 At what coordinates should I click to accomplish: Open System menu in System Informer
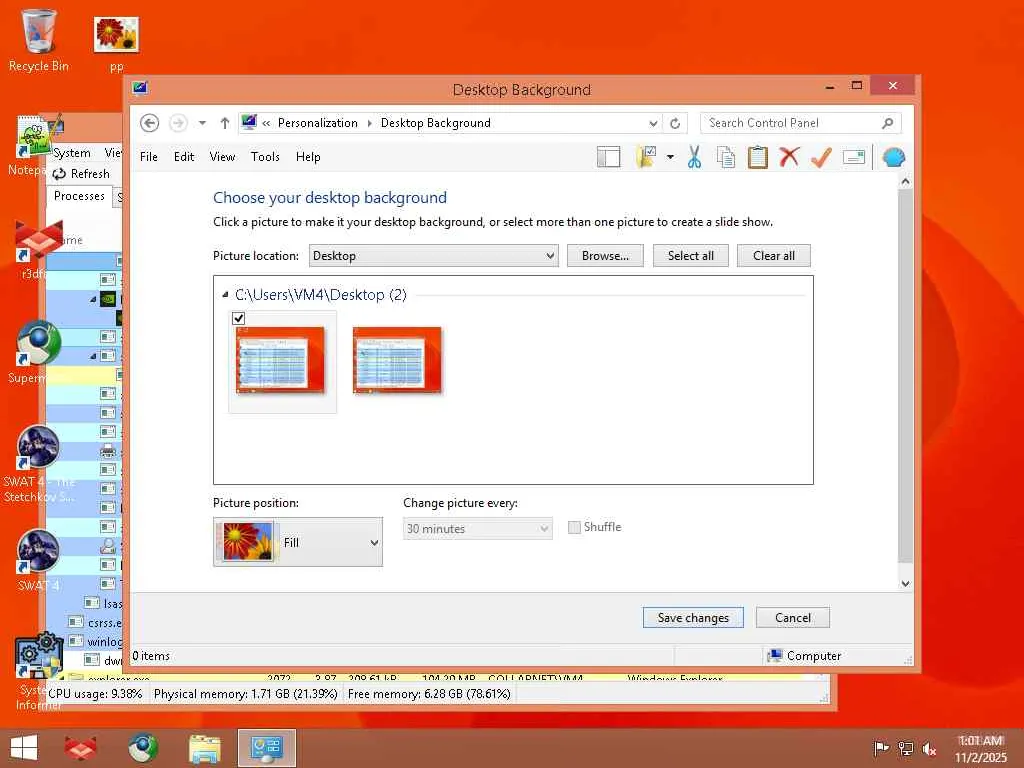pyautogui.click(x=72, y=153)
